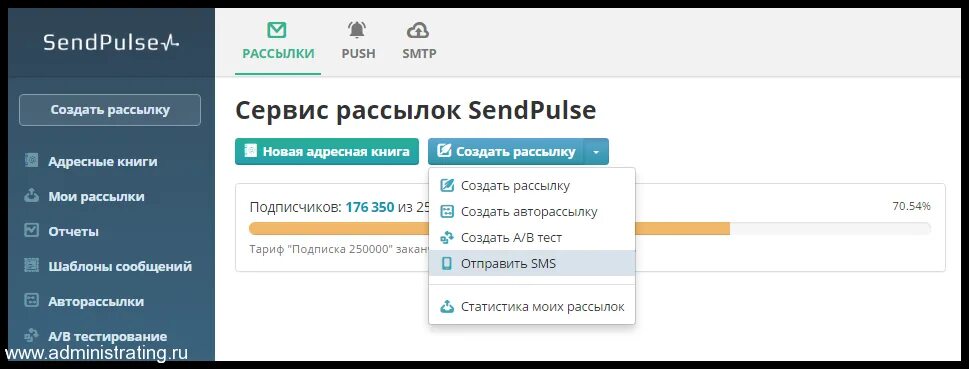Click the Отчеты chart icon
Viewport: 969px width, 369px height.
[x=31, y=231]
